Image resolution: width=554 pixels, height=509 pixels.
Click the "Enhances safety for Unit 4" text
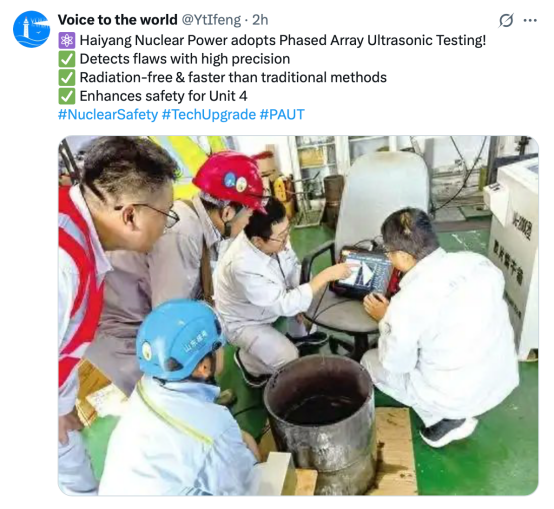click(x=164, y=96)
